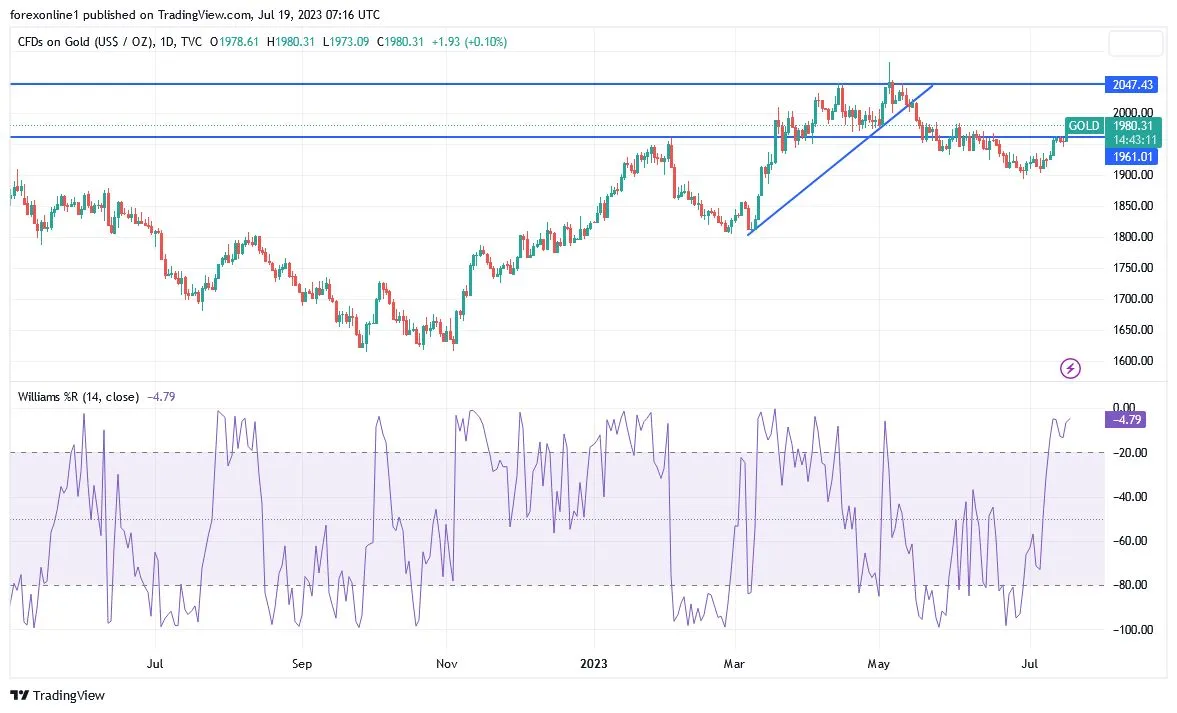Click the TradingView logo at bottom left
The image size is (1177, 713).
58,695
